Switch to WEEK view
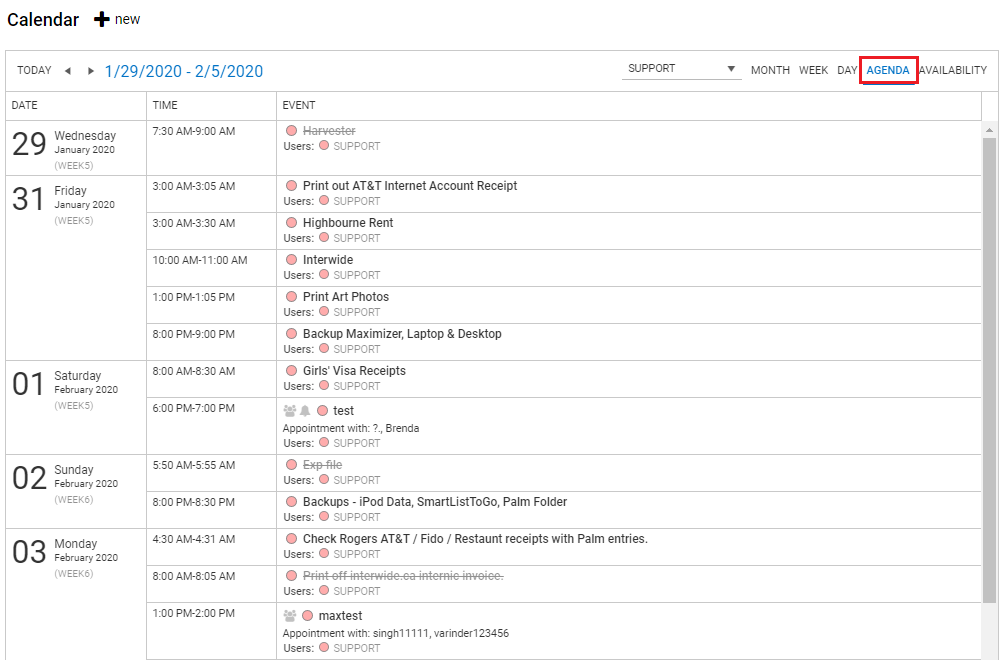1002x660 pixels. (813, 70)
